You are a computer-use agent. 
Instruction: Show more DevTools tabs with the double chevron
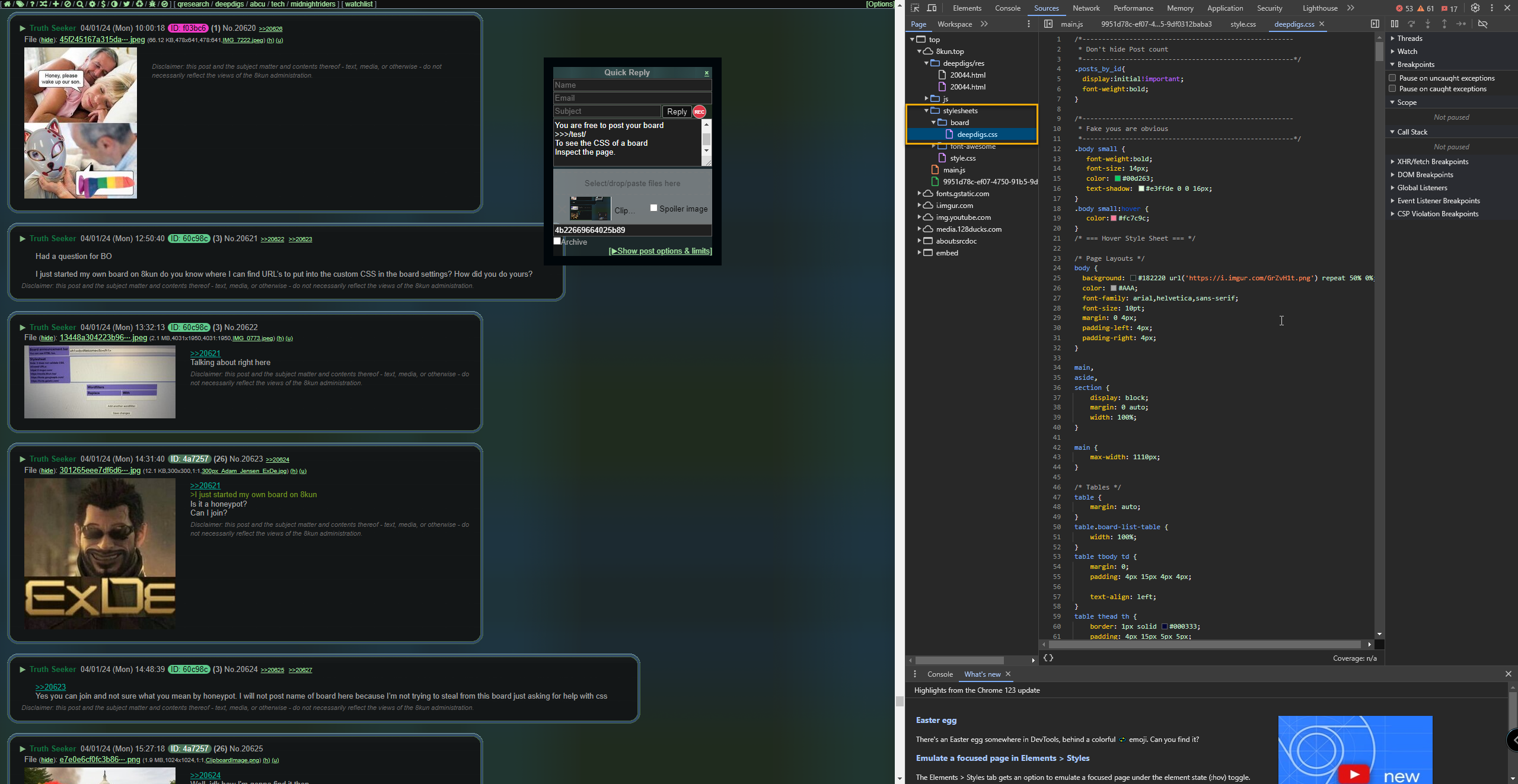pyautogui.click(x=1350, y=8)
